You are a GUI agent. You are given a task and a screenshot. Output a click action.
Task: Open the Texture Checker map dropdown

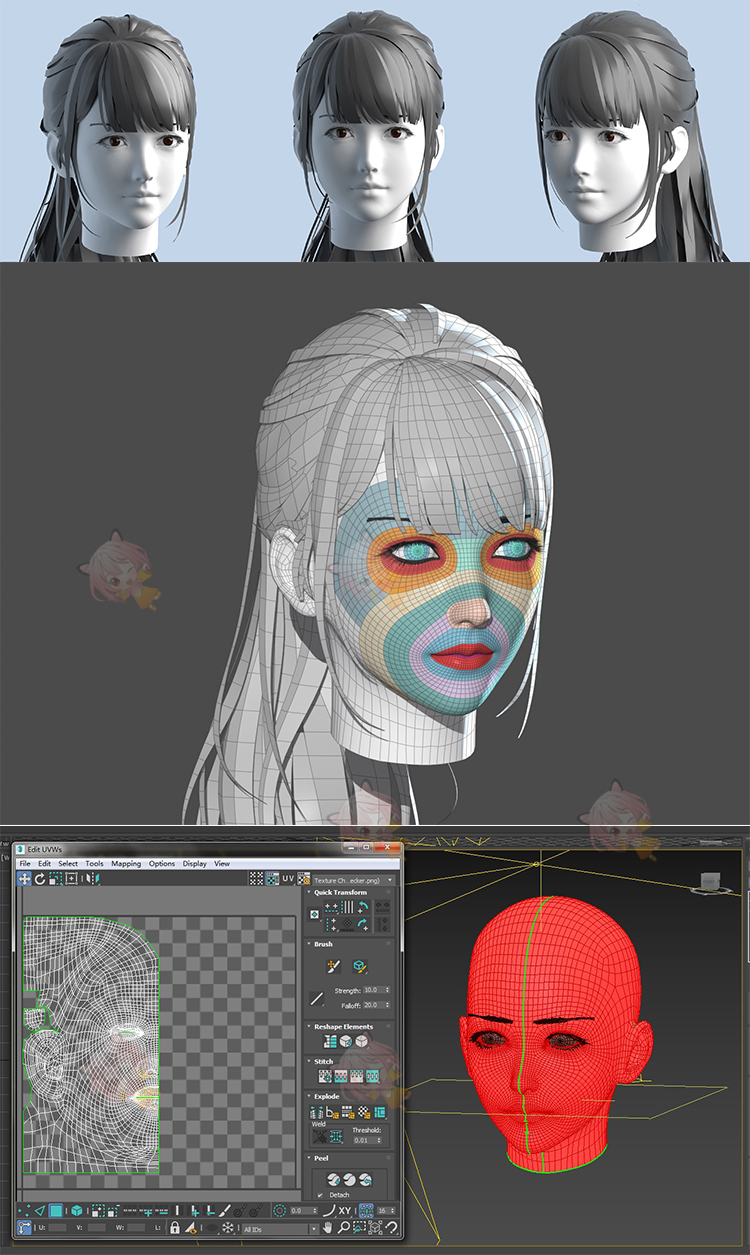355,880
